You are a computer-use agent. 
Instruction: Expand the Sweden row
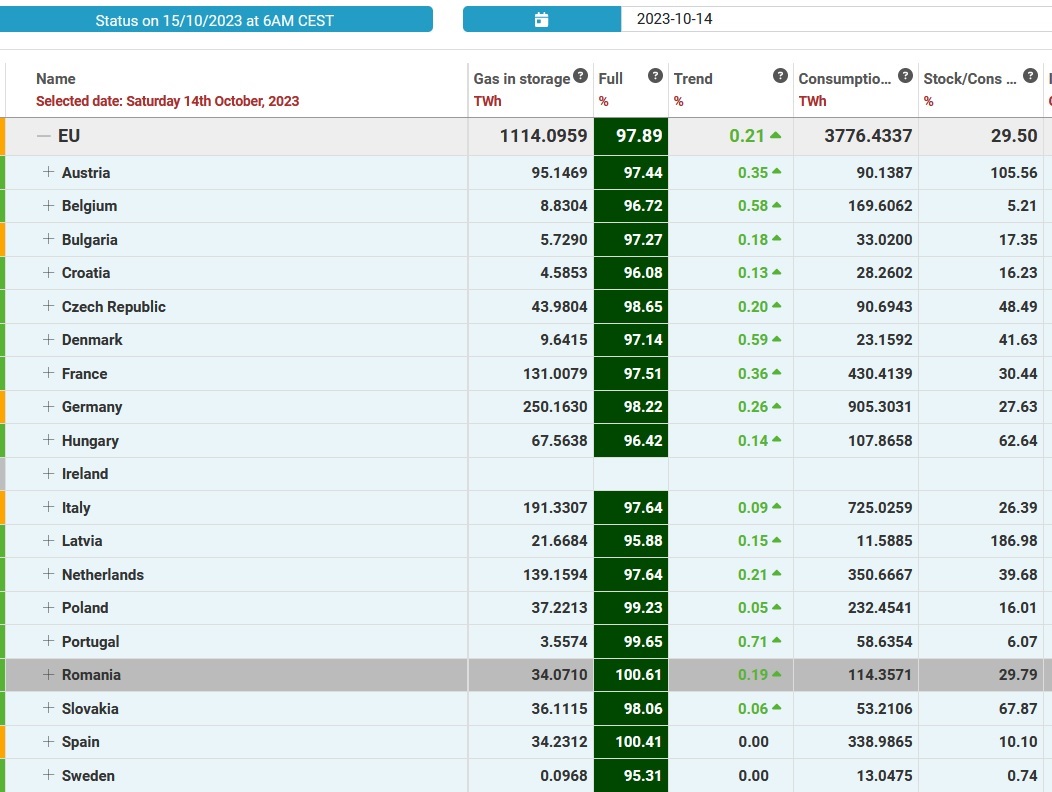point(48,775)
